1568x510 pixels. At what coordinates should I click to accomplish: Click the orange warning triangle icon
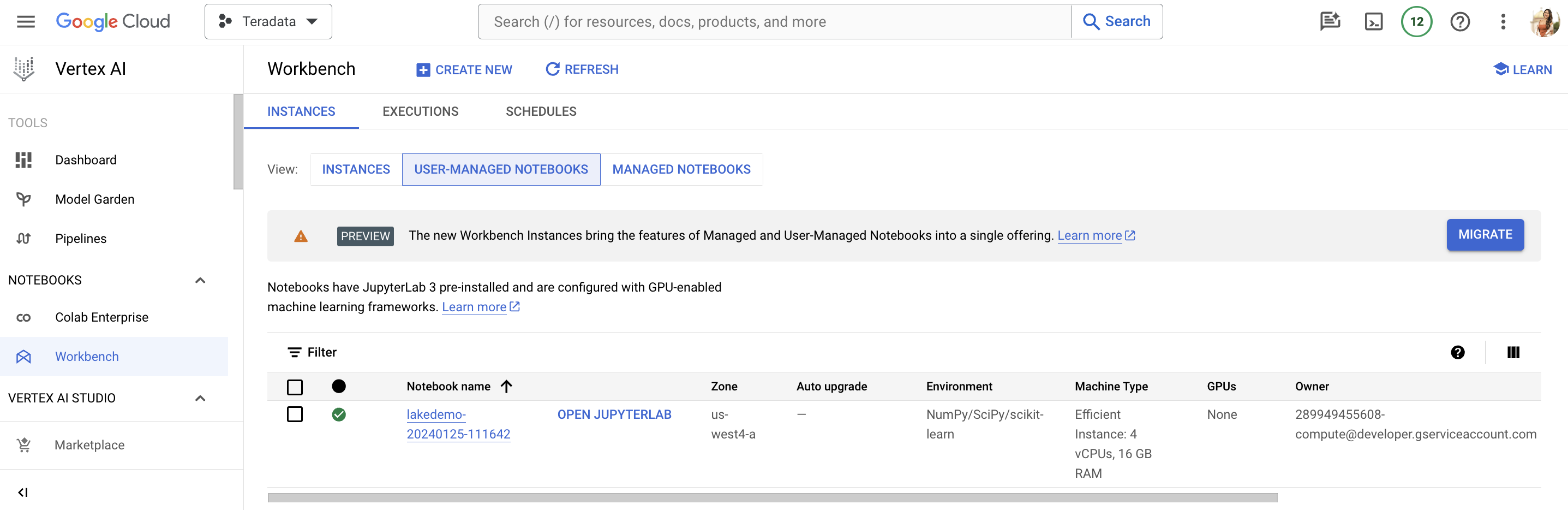coord(301,236)
